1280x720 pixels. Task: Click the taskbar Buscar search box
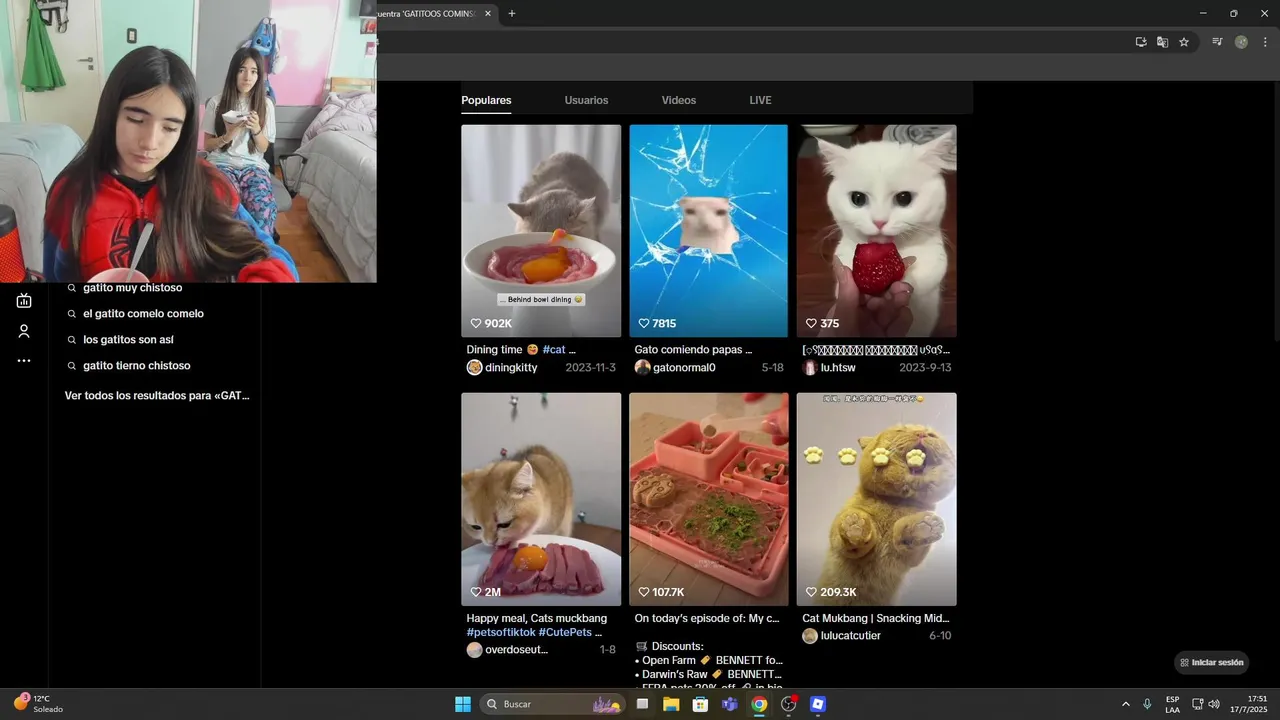tap(554, 704)
